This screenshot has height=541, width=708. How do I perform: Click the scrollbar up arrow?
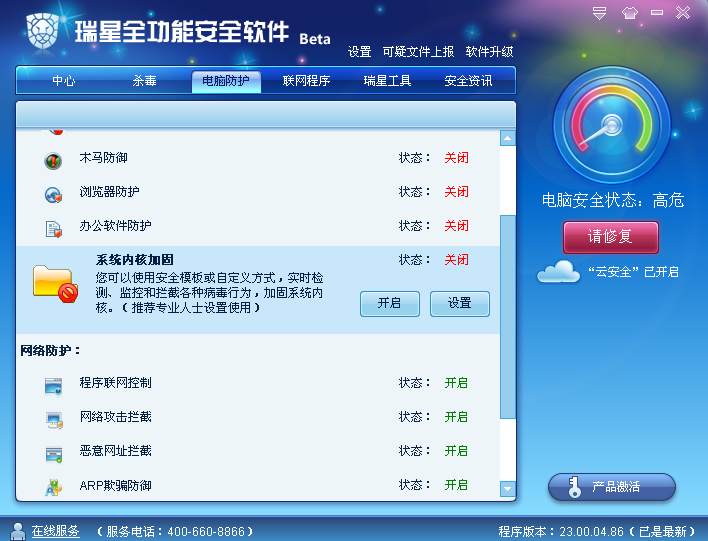pyautogui.click(x=508, y=138)
